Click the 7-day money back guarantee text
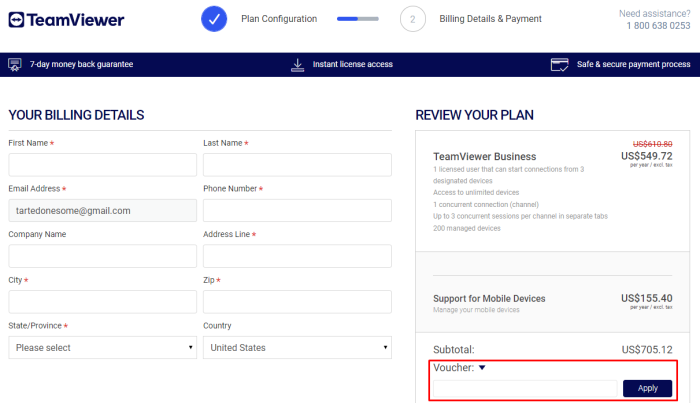The width and height of the screenshot is (700, 403). click(x=81, y=64)
